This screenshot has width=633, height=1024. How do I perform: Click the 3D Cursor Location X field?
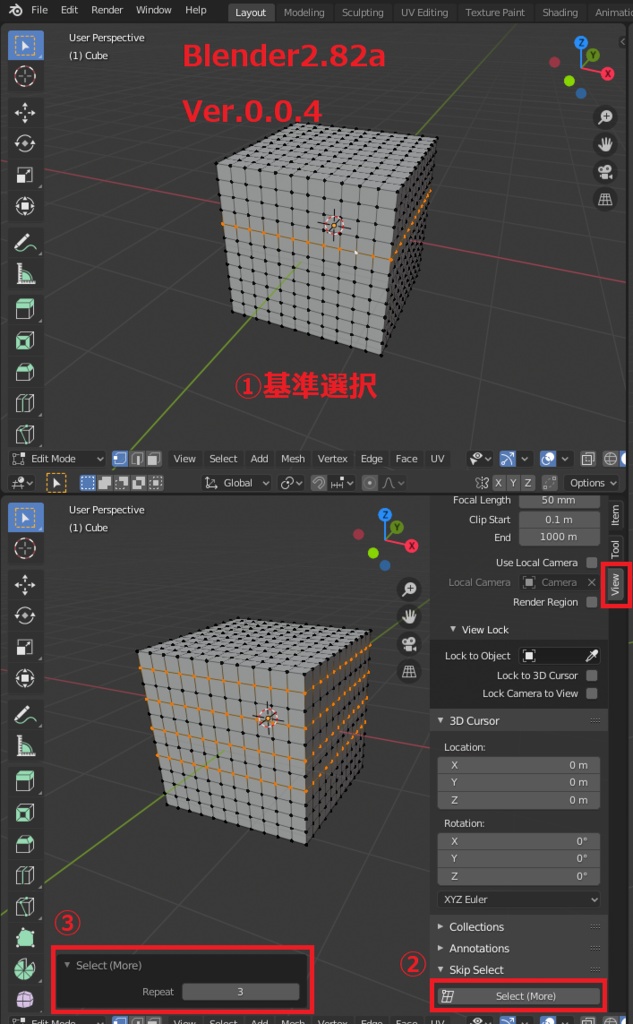point(519,765)
